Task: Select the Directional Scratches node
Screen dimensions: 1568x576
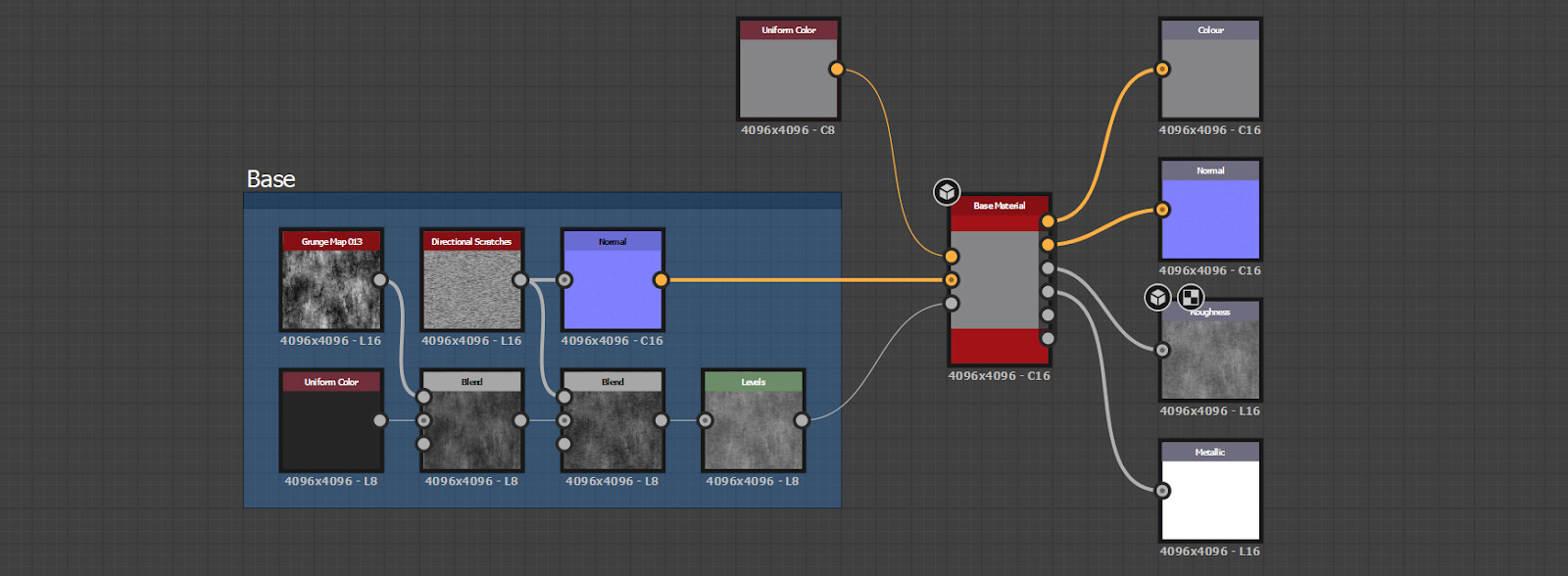Action: 472,280
